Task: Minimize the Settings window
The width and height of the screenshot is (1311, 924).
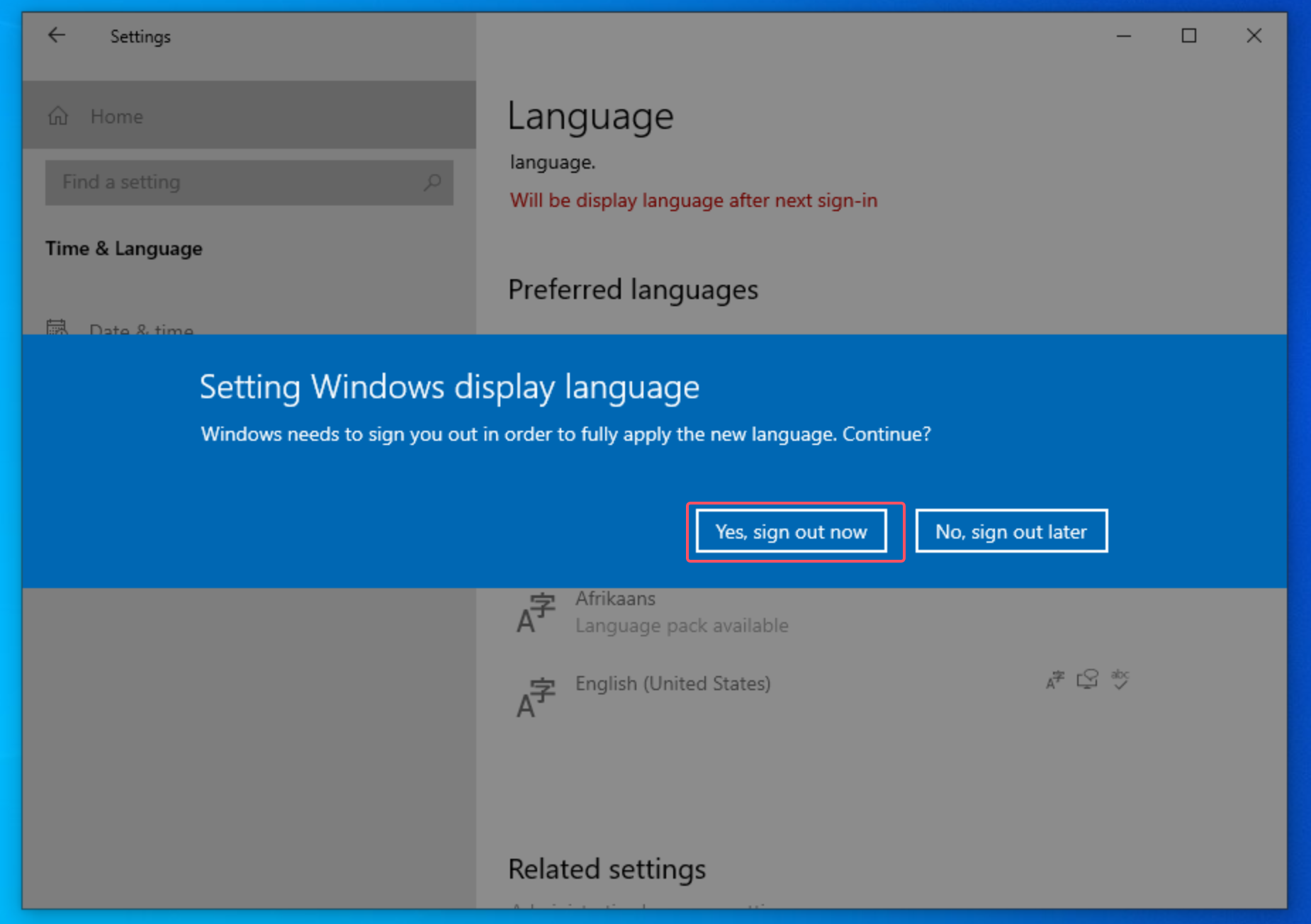Action: pyautogui.click(x=1124, y=35)
